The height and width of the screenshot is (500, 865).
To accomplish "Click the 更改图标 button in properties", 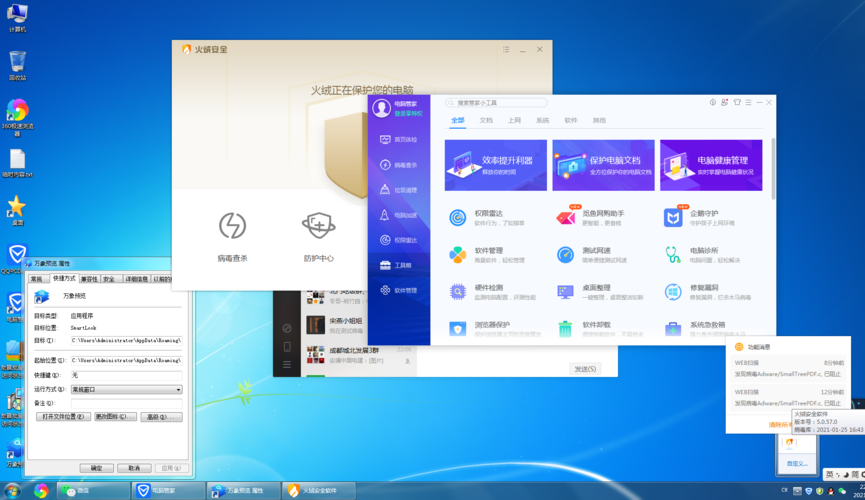I will click(115, 417).
